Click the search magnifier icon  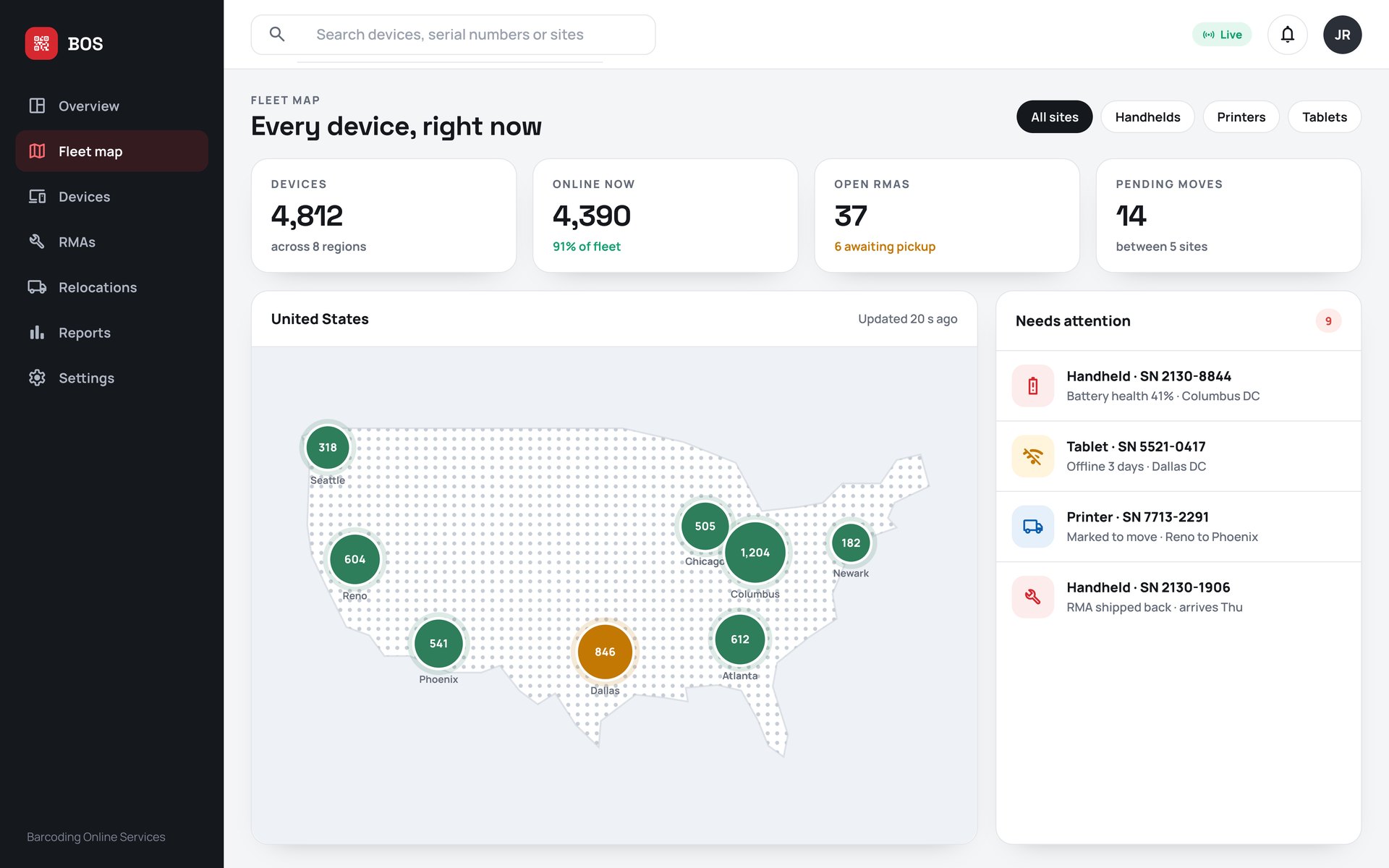coord(277,34)
